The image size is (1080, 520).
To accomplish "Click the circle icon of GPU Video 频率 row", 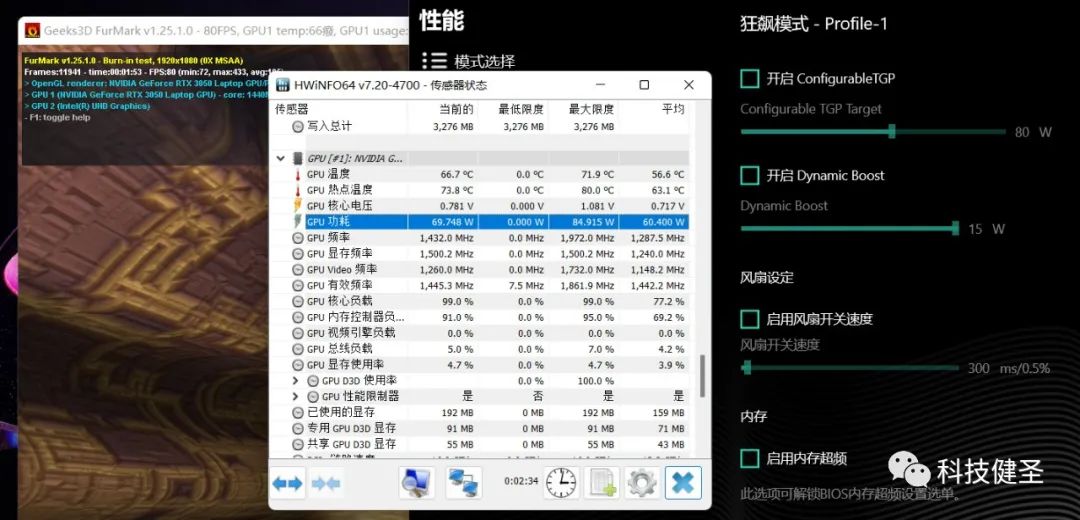I will (x=298, y=269).
